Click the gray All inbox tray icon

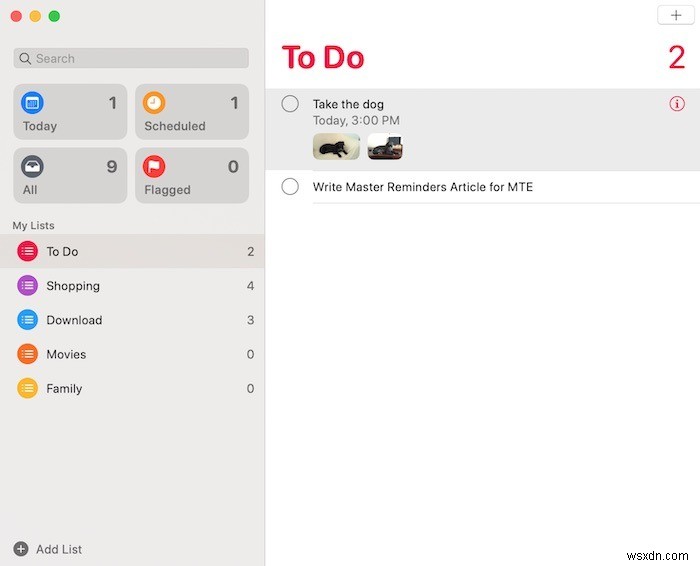click(x=32, y=166)
